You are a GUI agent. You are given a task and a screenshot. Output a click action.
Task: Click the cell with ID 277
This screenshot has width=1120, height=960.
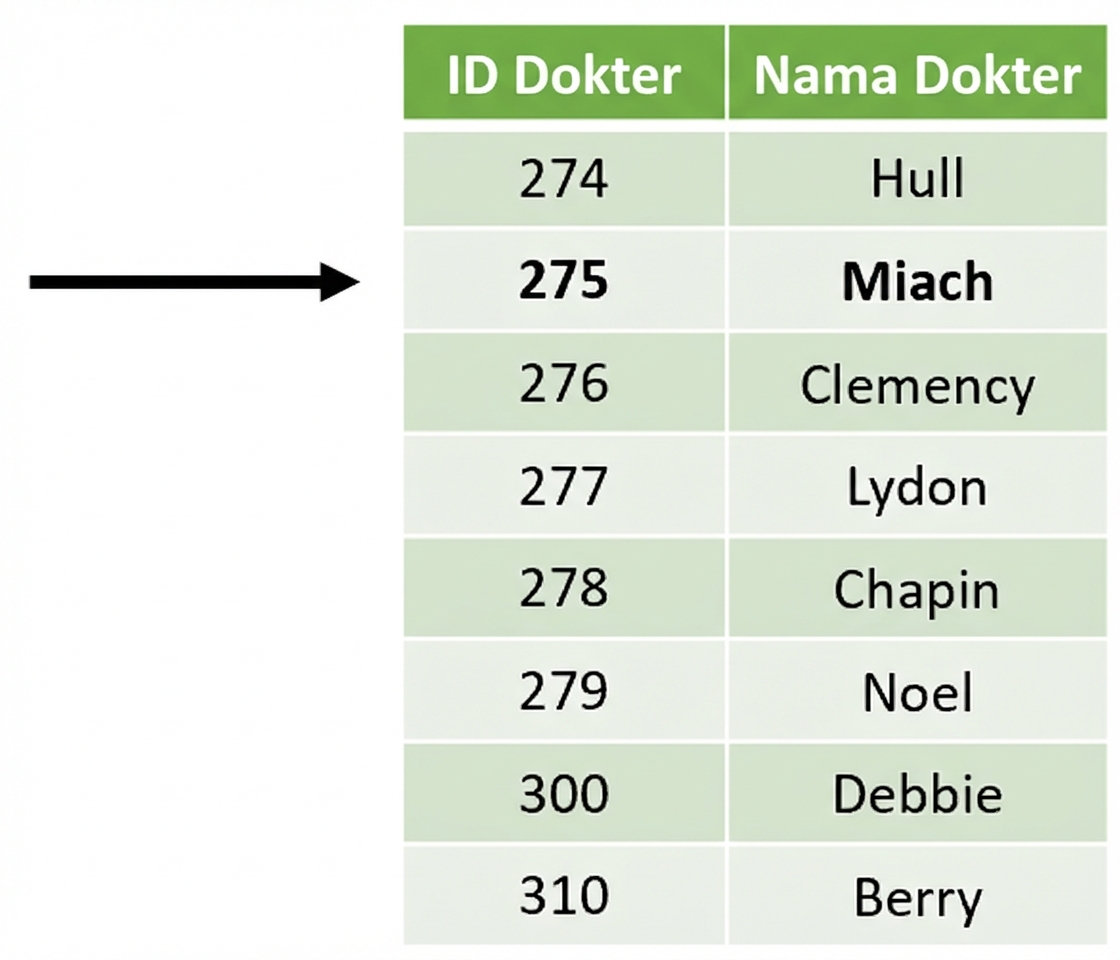tap(564, 487)
